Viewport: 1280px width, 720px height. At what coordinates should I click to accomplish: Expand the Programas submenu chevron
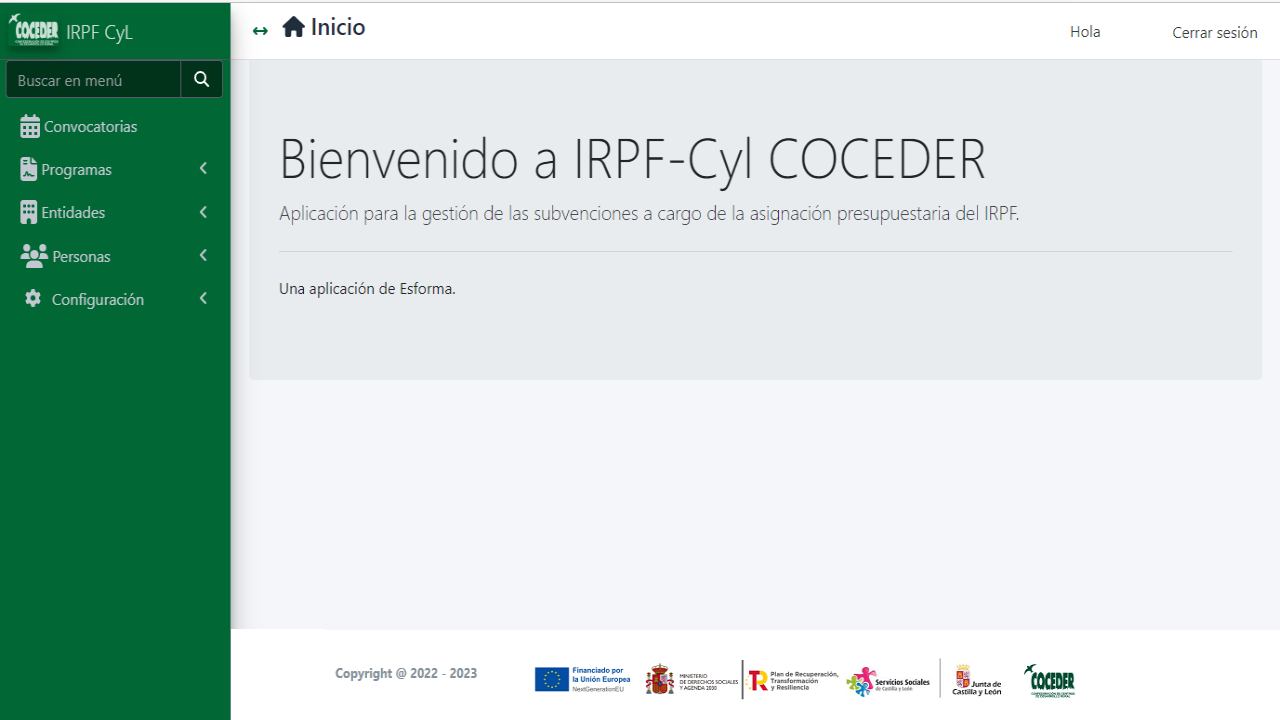pos(203,169)
